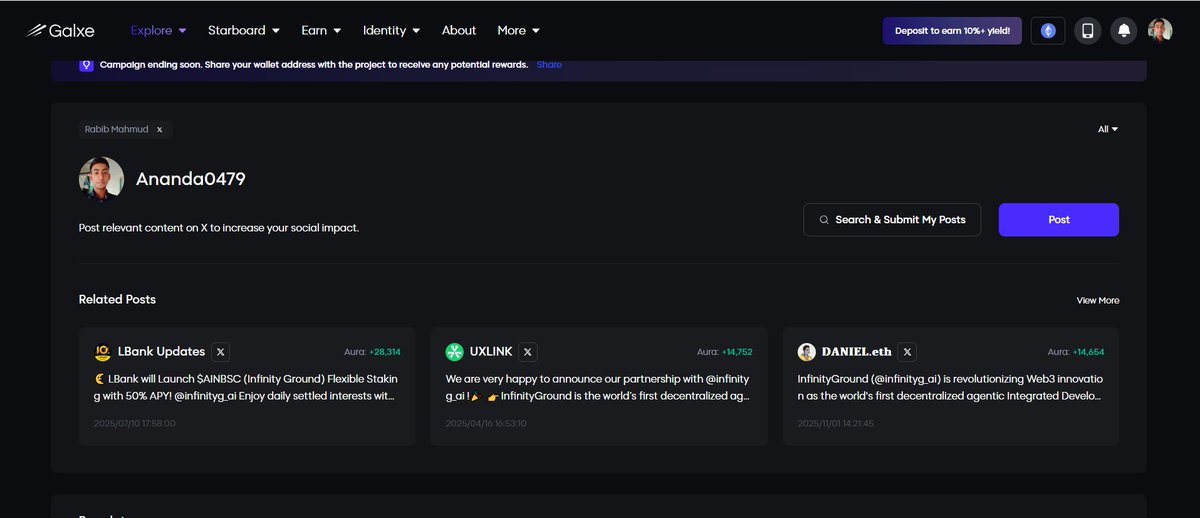Click timestamp 2025/11/01 14:21:45
Screen dimensions: 1200x518
click(x=838, y=423)
